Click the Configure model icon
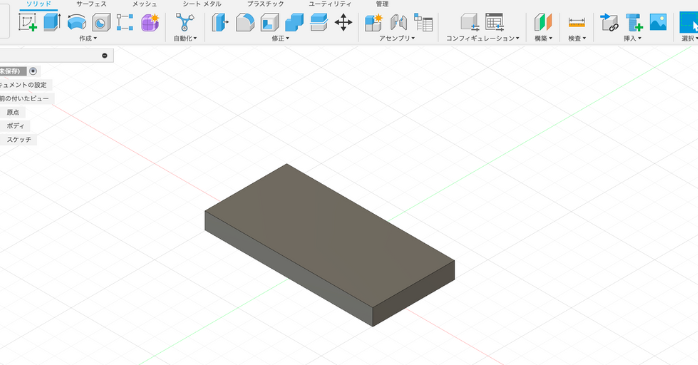 click(469, 22)
